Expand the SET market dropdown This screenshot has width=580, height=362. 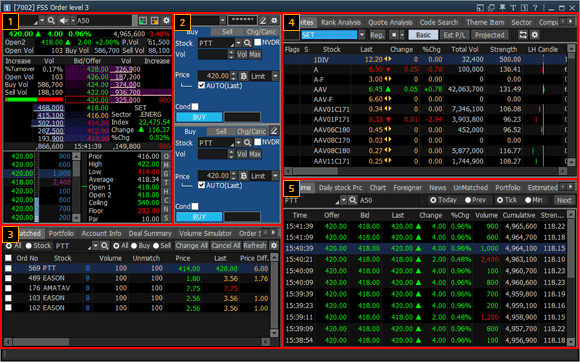[362, 35]
